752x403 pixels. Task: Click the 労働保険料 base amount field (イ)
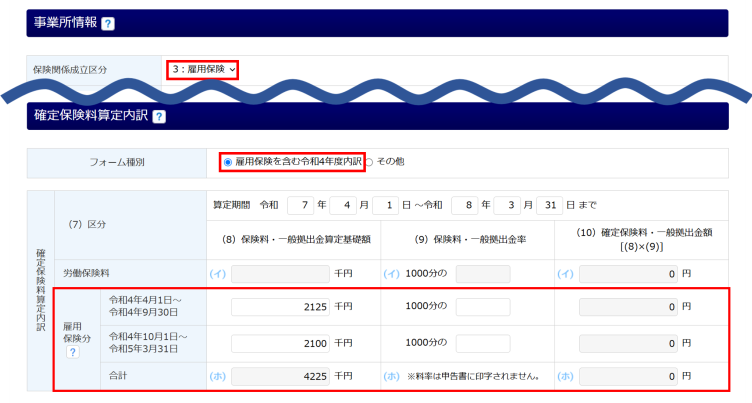tap(280, 274)
